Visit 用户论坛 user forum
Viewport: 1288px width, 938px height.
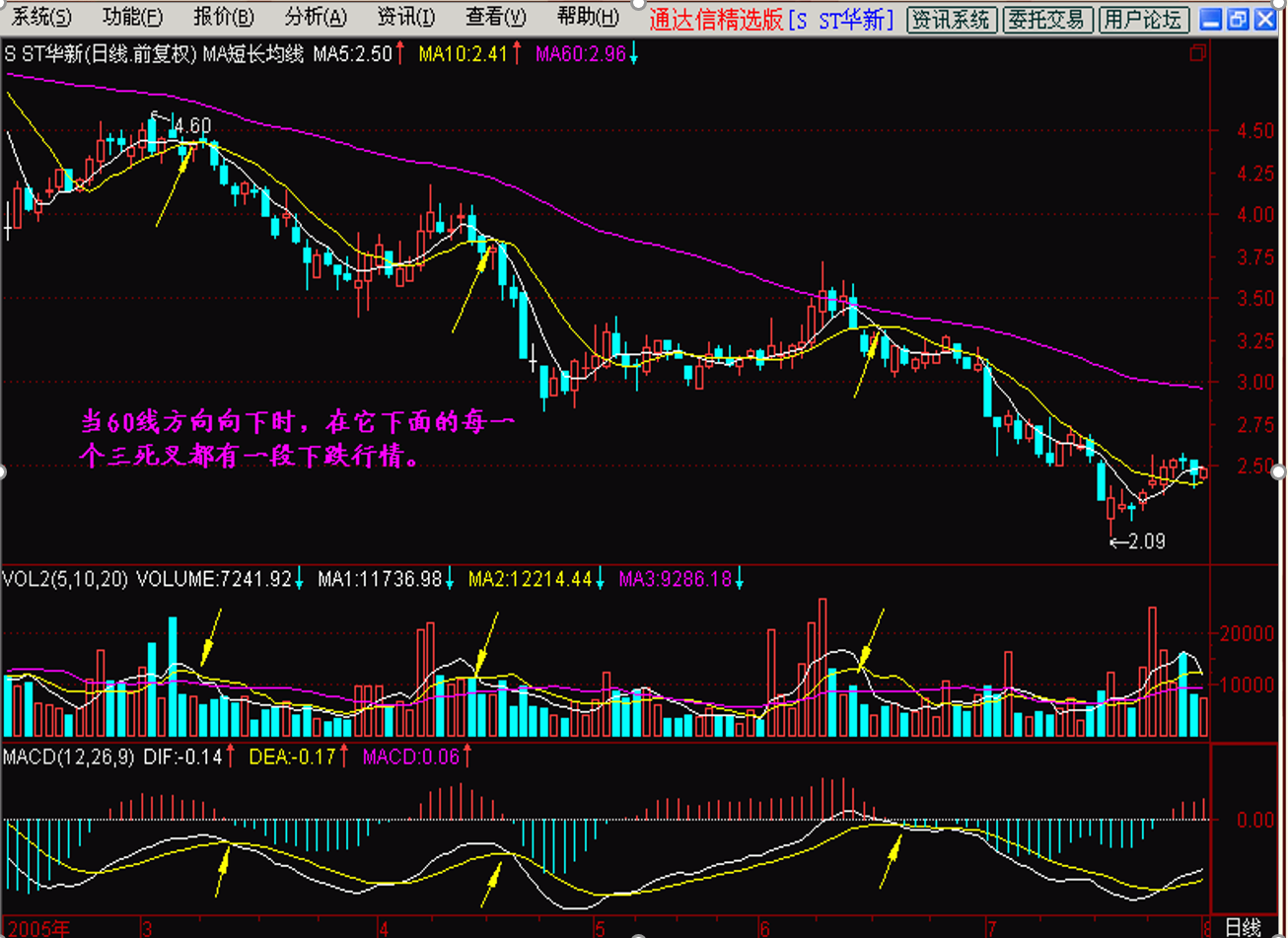(x=1144, y=19)
